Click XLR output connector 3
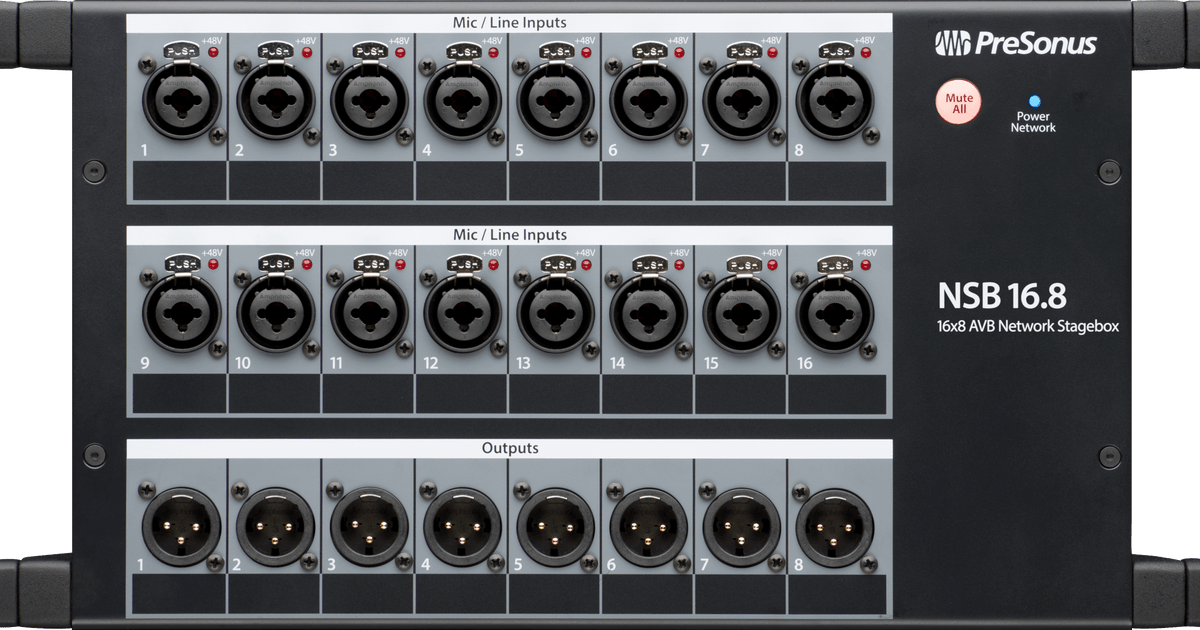The height and width of the screenshot is (630, 1200). pyautogui.click(x=369, y=527)
